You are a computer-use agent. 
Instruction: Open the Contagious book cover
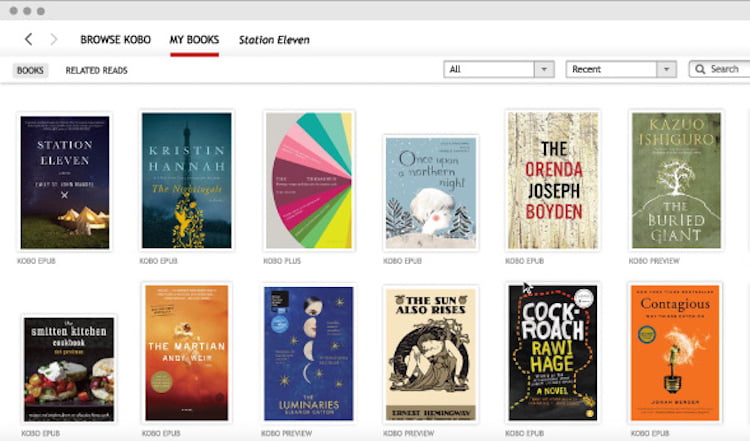675,353
